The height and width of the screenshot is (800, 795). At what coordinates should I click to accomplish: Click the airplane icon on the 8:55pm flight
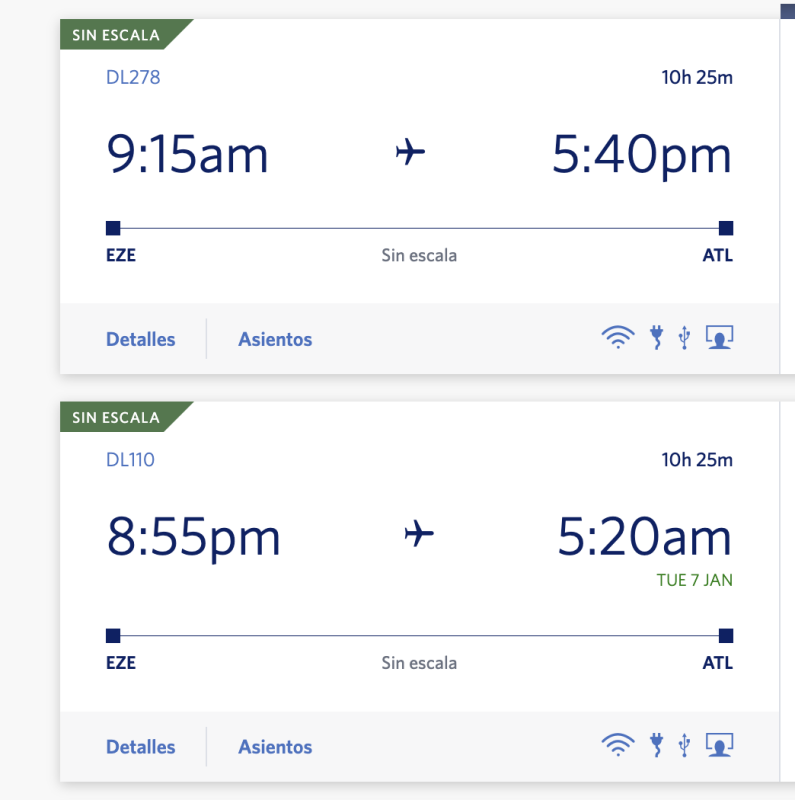click(x=419, y=534)
